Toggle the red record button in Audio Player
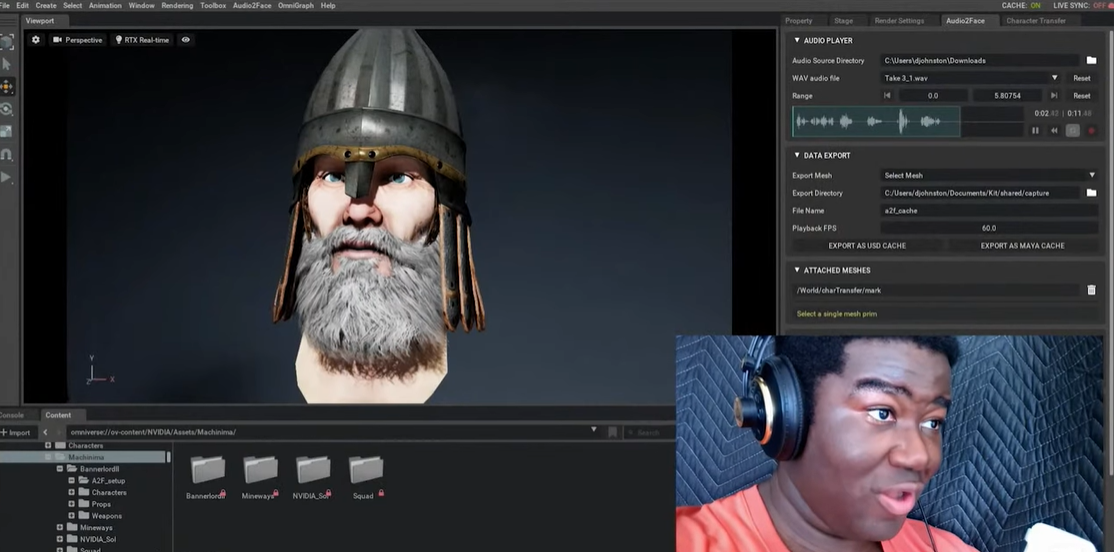1114x552 pixels. pos(1091,130)
